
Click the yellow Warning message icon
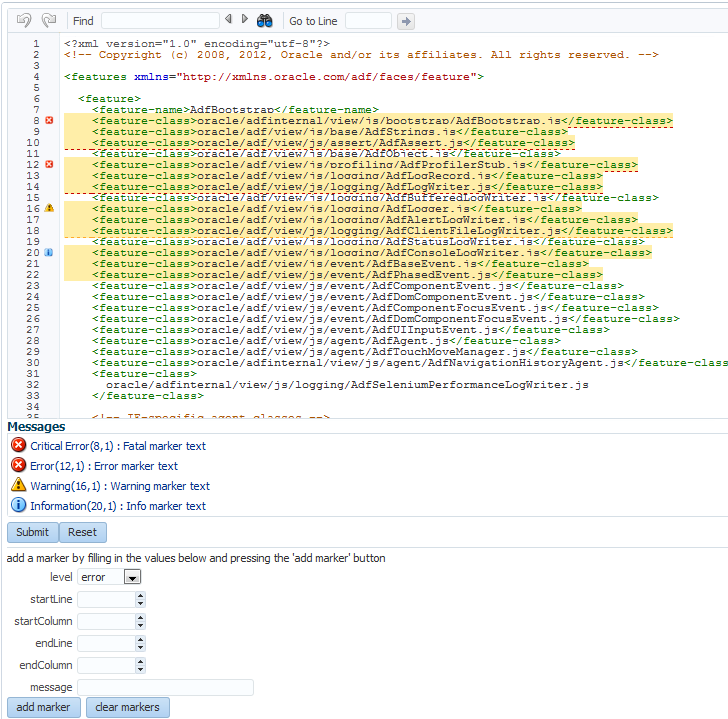19,485
